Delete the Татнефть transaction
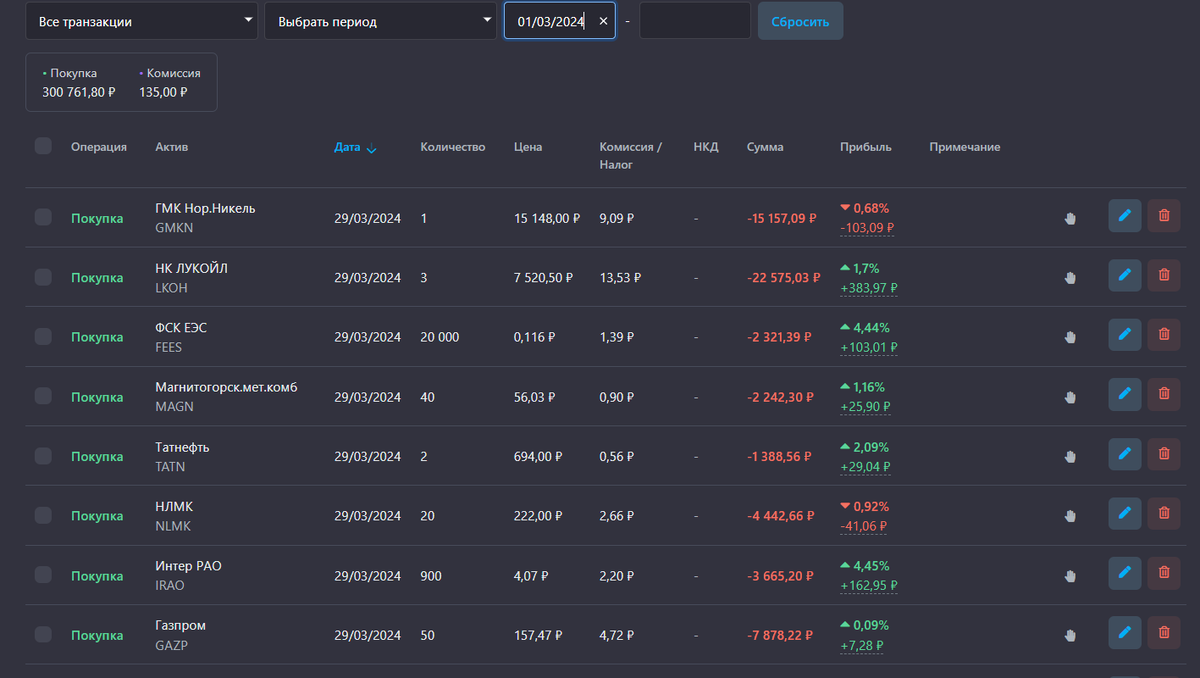This screenshot has height=678, width=1200. click(x=1164, y=454)
